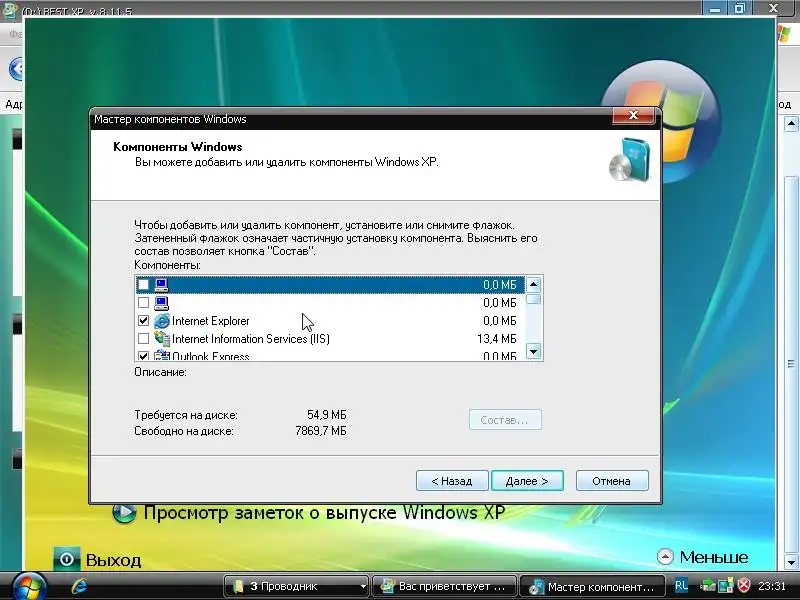Click the components list scroll-down arrow

tap(534, 351)
